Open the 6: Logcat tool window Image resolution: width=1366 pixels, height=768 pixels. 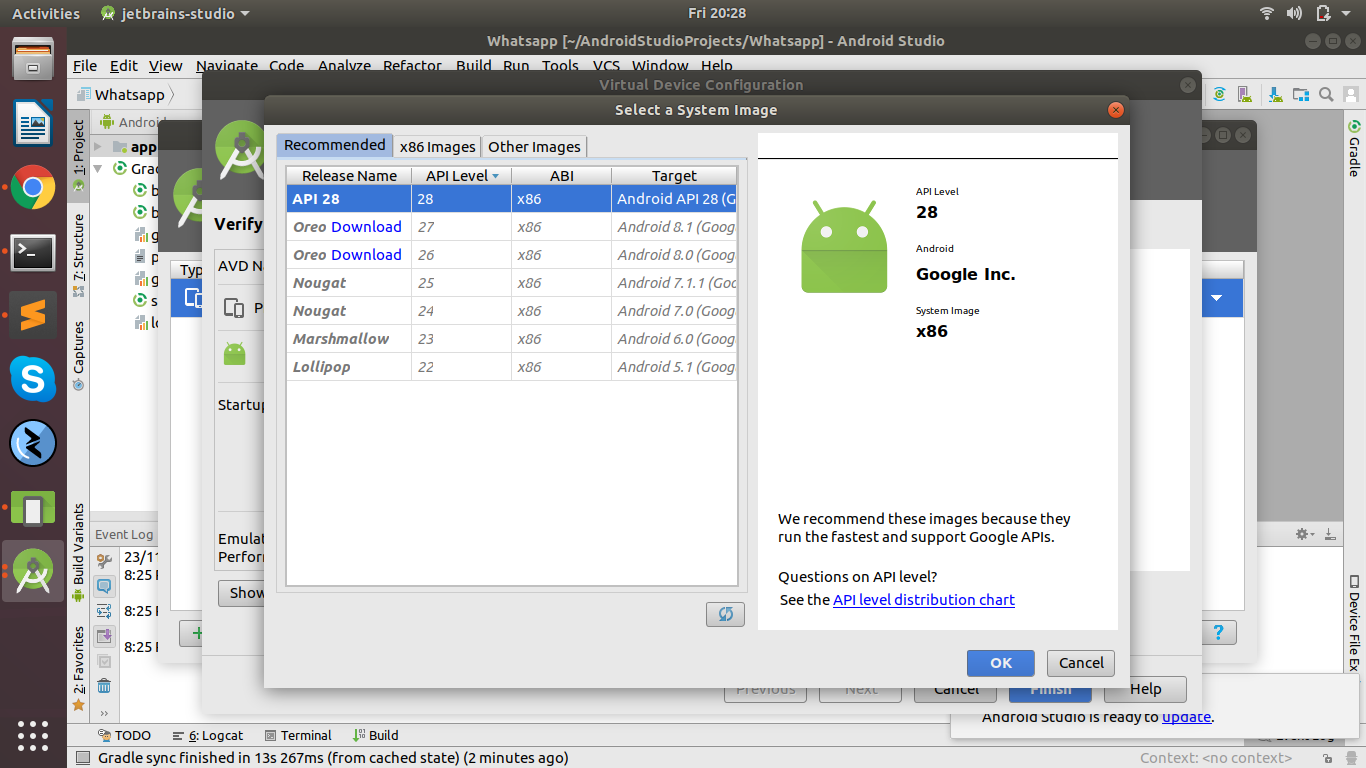tap(208, 735)
